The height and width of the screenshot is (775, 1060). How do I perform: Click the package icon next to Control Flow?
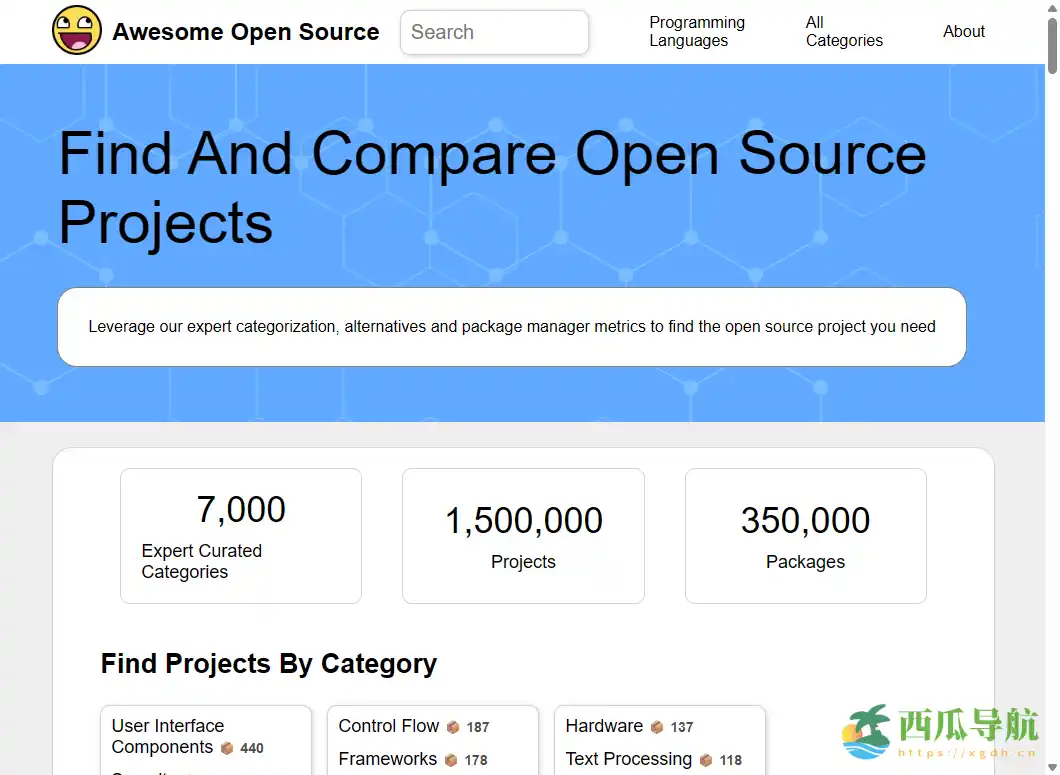pyautogui.click(x=453, y=727)
